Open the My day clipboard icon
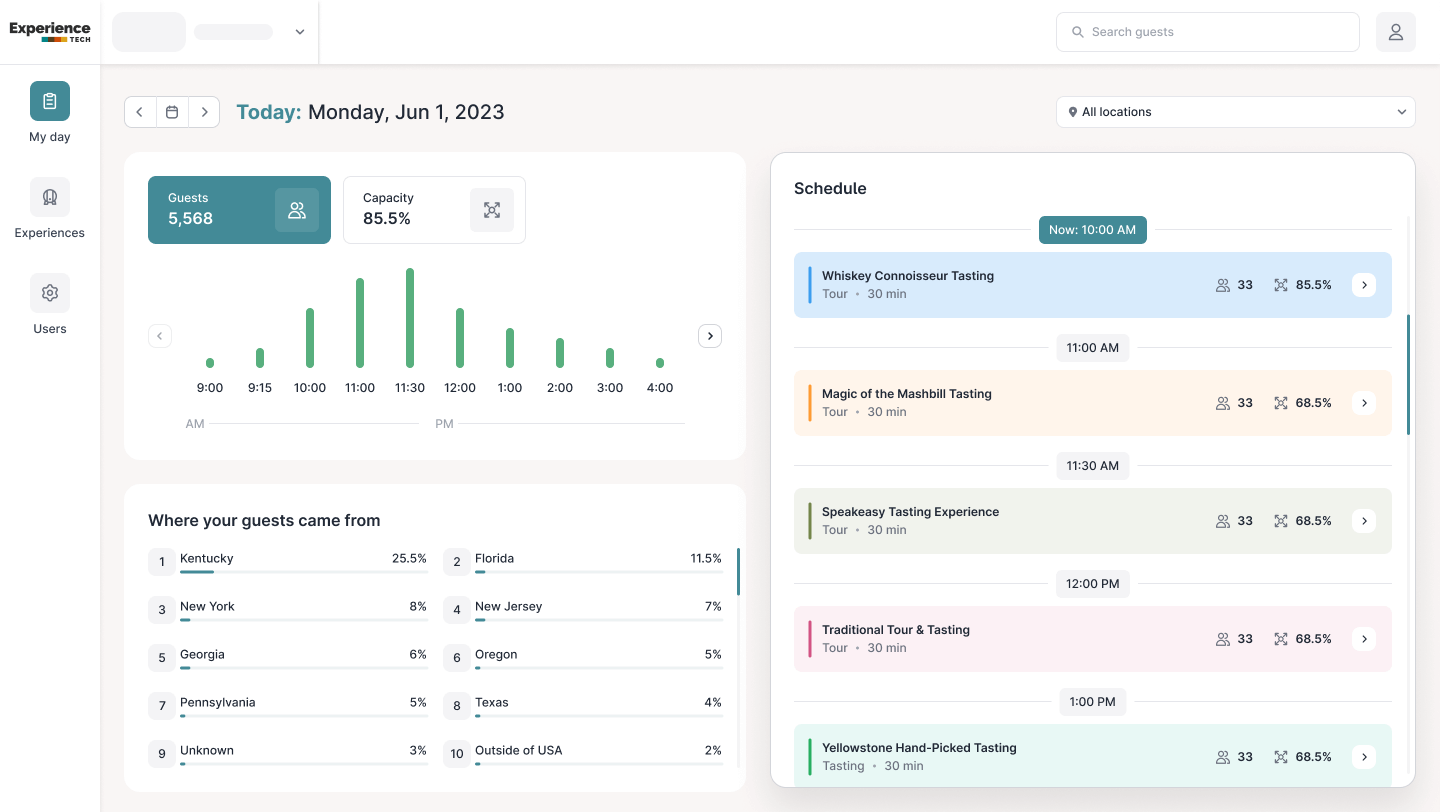 pyautogui.click(x=50, y=101)
